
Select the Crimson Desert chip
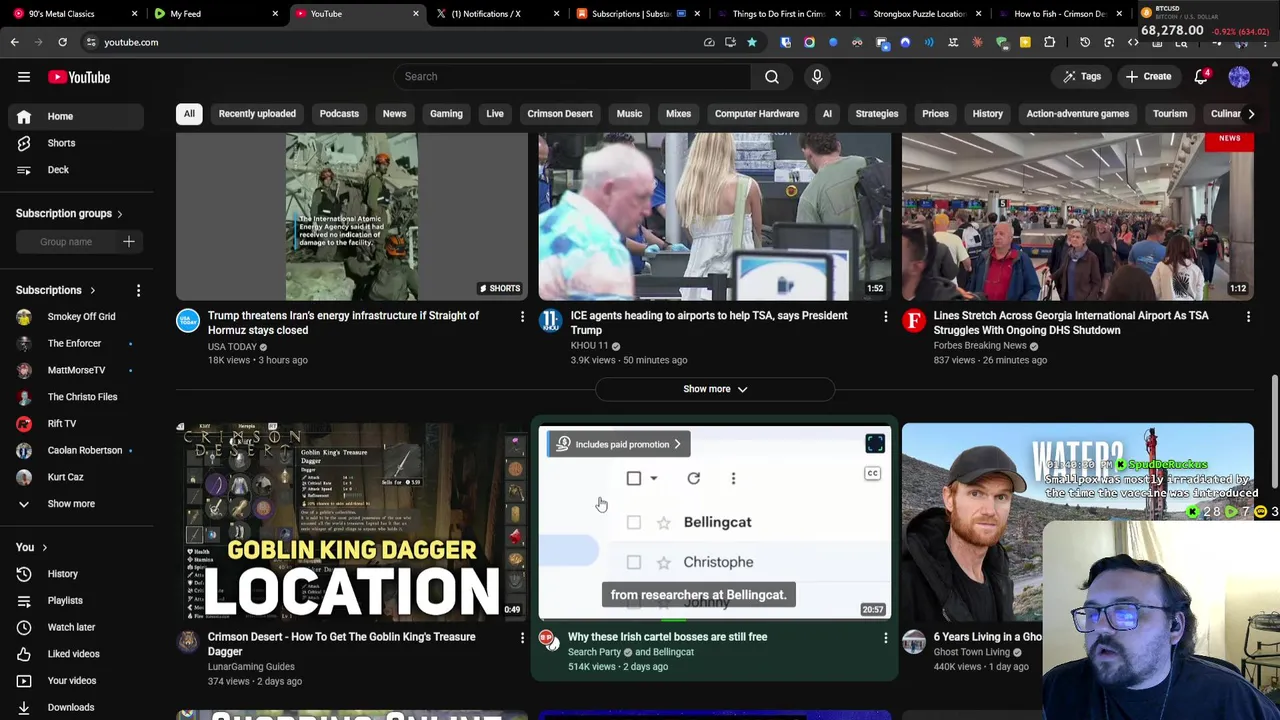[x=560, y=114]
